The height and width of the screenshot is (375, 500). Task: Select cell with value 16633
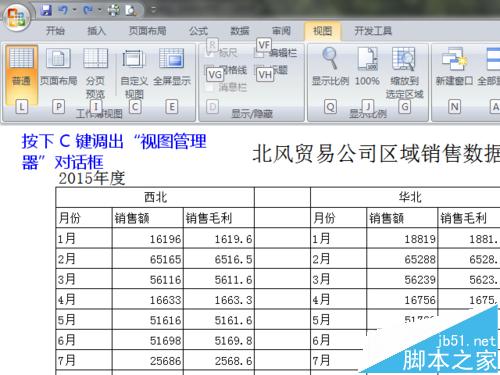click(148, 299)
